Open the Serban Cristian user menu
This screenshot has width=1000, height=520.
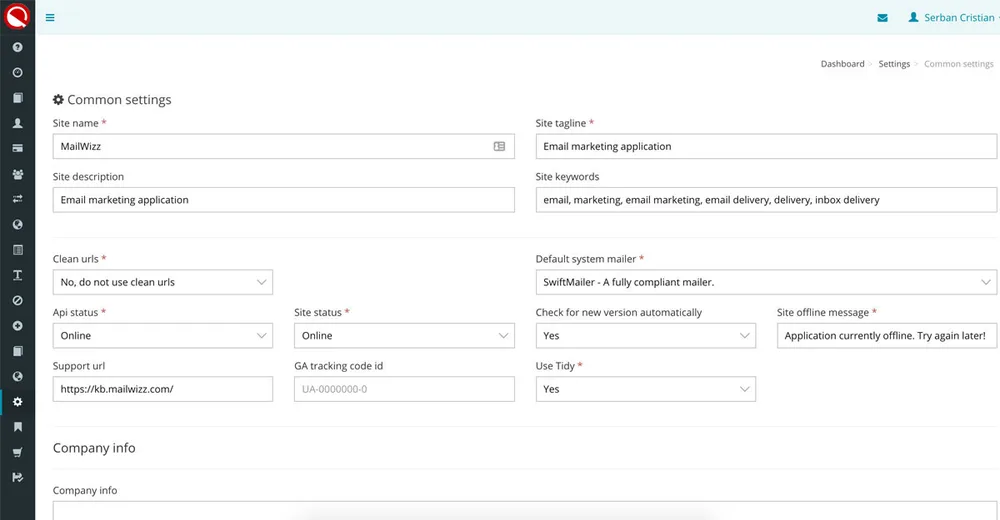pos(953,18)
